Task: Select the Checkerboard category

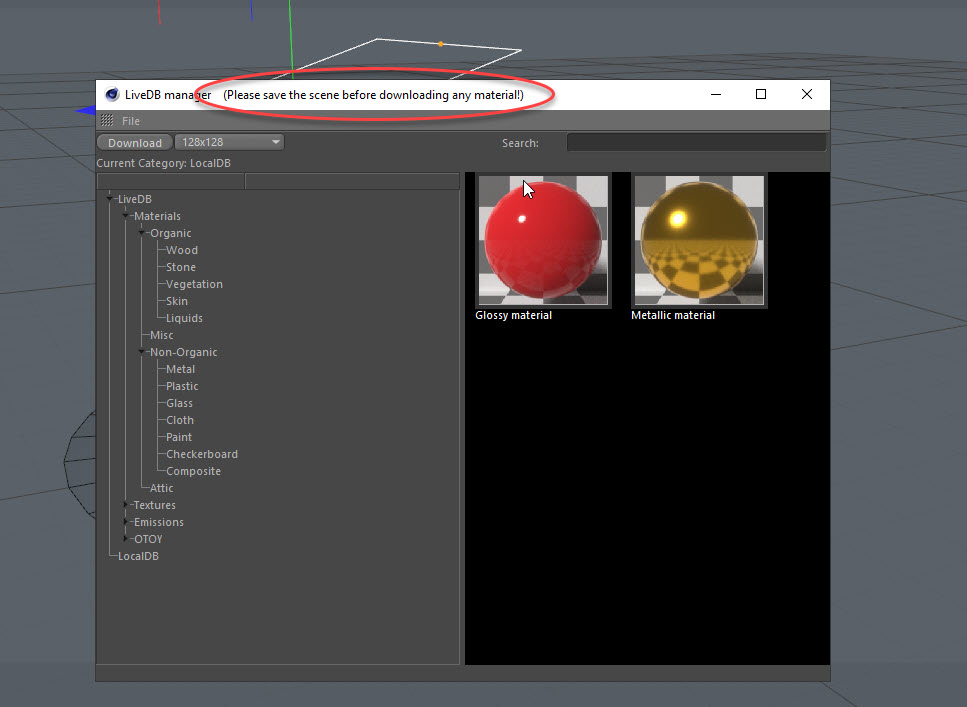Action: (202, 454)
